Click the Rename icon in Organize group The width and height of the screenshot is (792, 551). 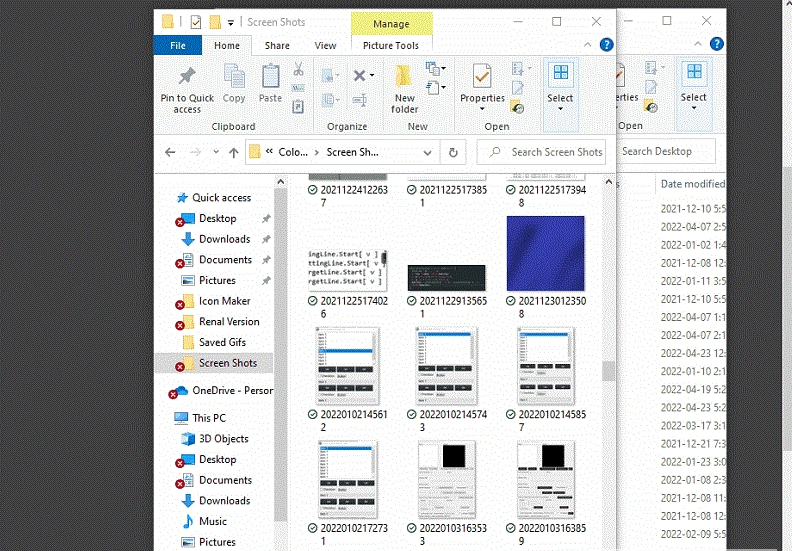point(360,100)
